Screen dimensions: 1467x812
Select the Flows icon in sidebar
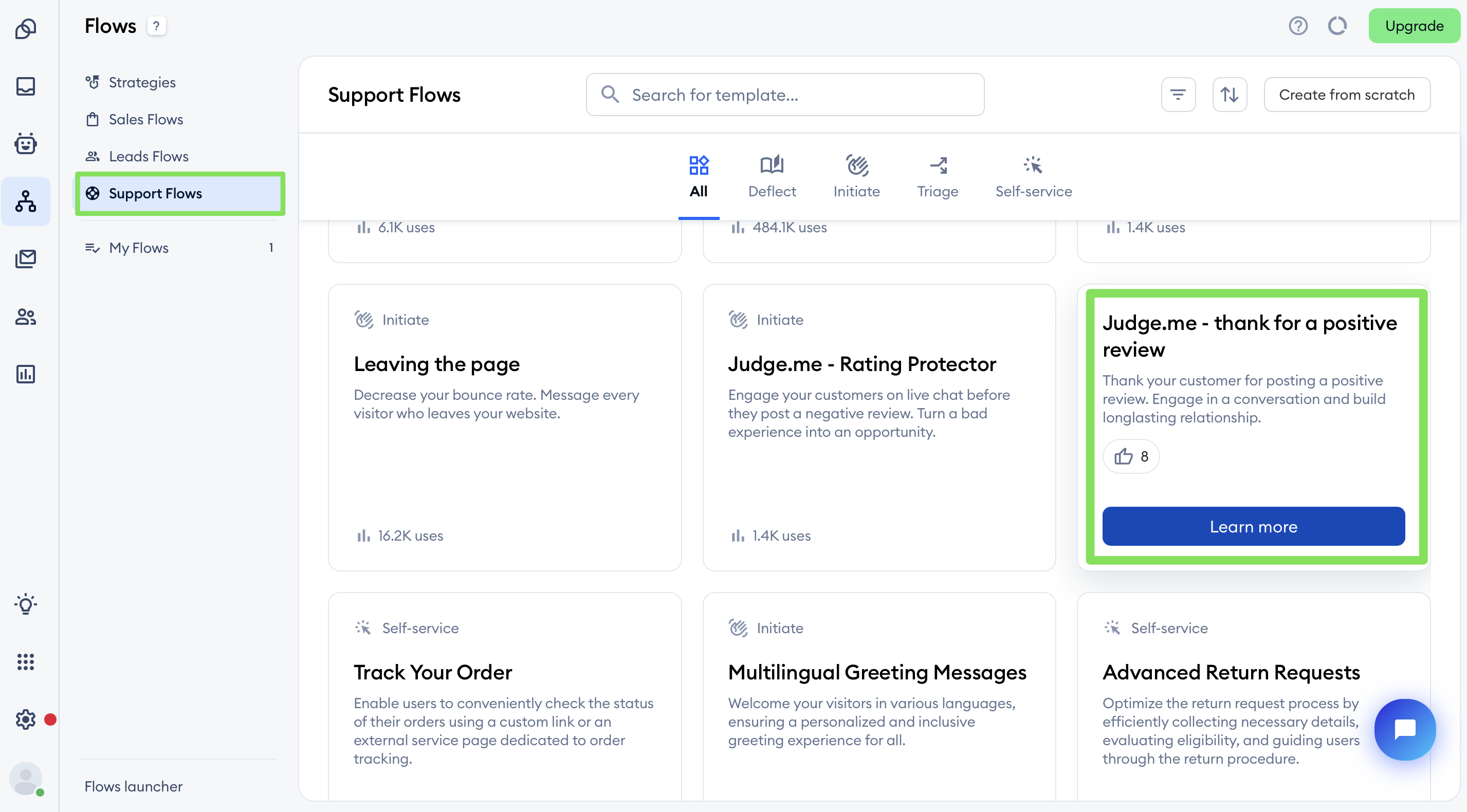point(26,201)
